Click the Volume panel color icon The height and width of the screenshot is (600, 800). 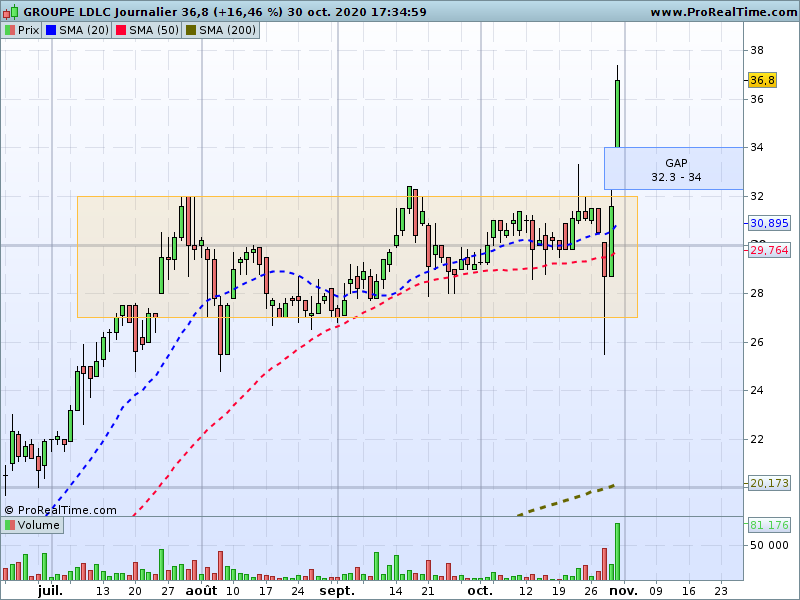(10, 525)
